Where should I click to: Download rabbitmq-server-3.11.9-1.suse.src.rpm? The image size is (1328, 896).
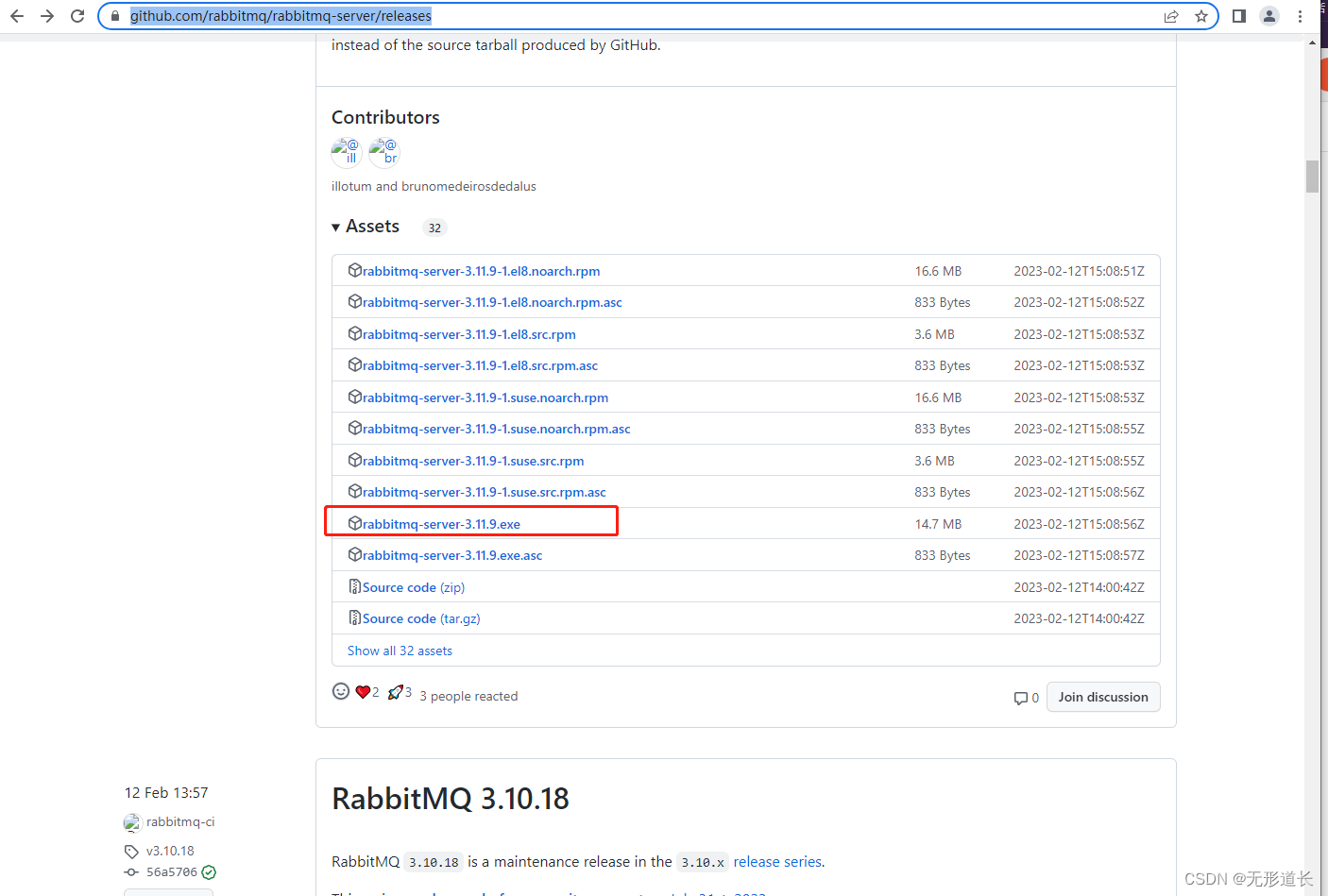[473, 461]
